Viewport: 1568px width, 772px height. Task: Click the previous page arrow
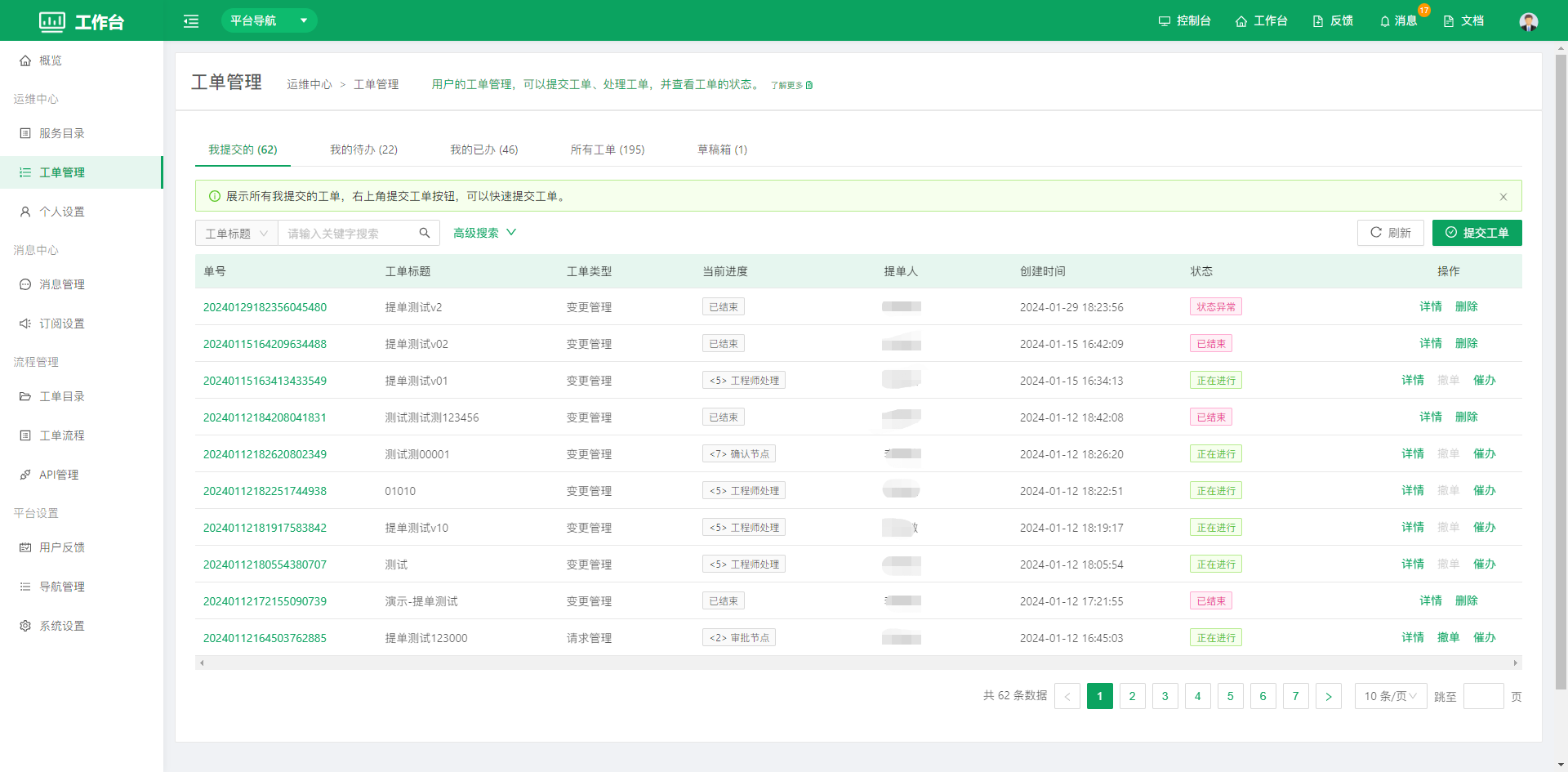1067,696
